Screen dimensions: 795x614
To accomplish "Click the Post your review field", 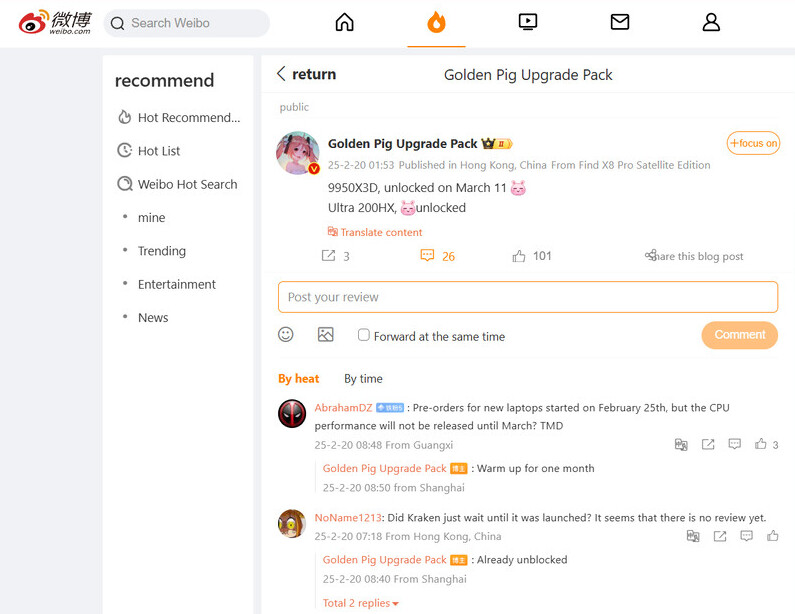I will [x=528, y=297].
